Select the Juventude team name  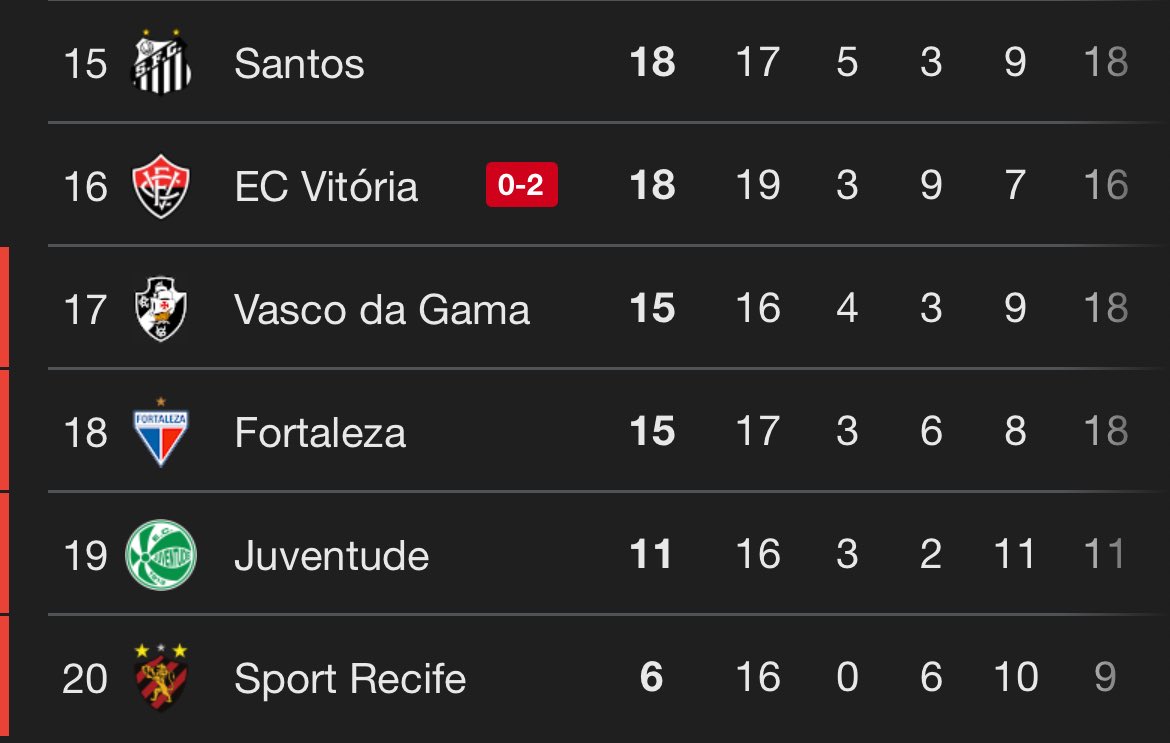332,556
